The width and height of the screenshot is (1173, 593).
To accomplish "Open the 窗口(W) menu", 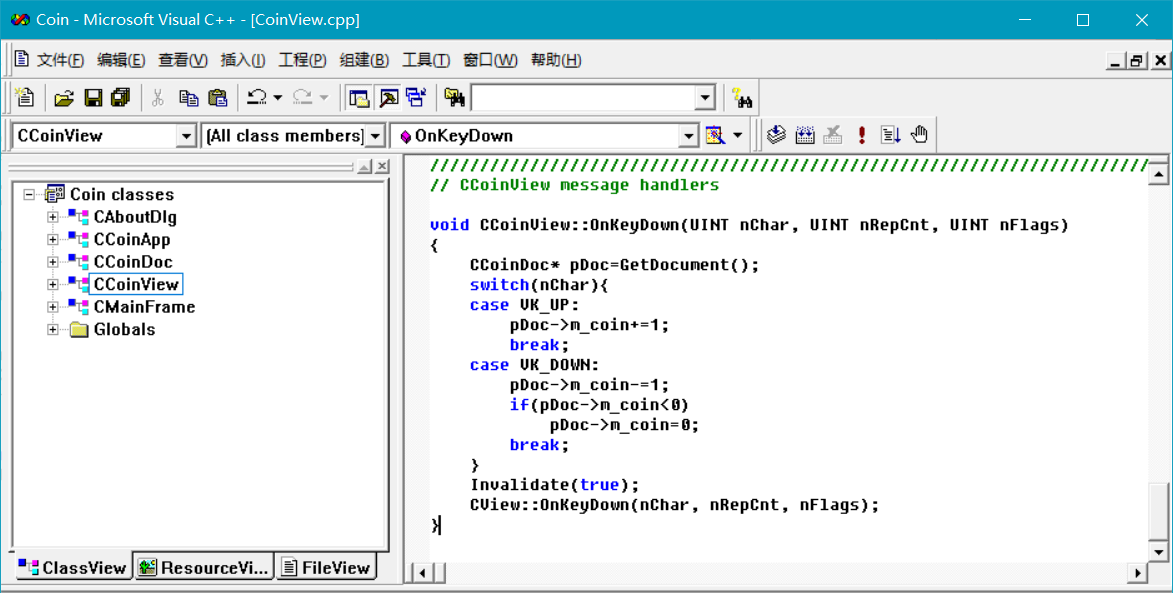I will point(490,61).
